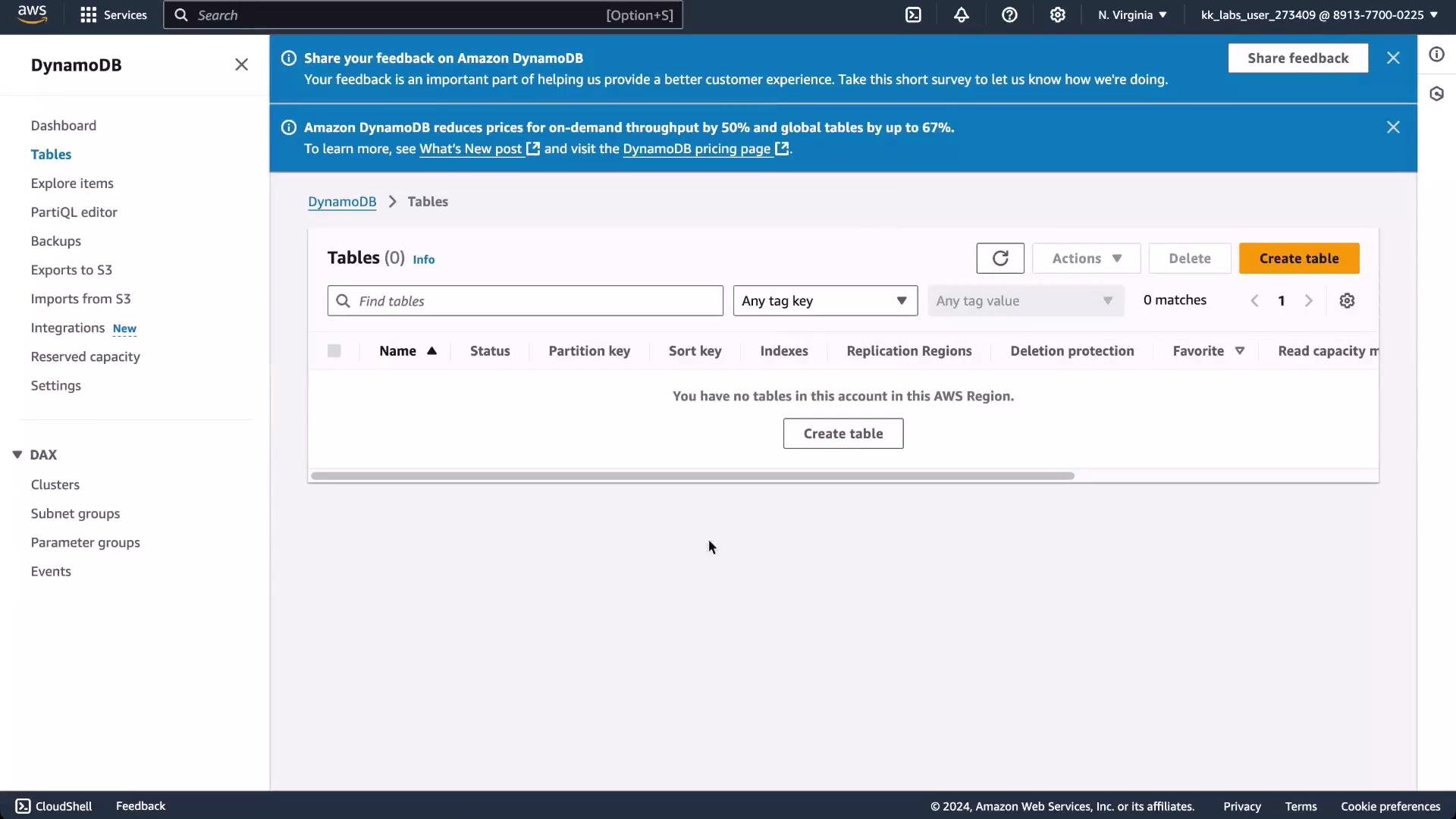Screen dimensions: 1456x819
Task: Open Favorite column filter arrow
Action: point(1240,350)
